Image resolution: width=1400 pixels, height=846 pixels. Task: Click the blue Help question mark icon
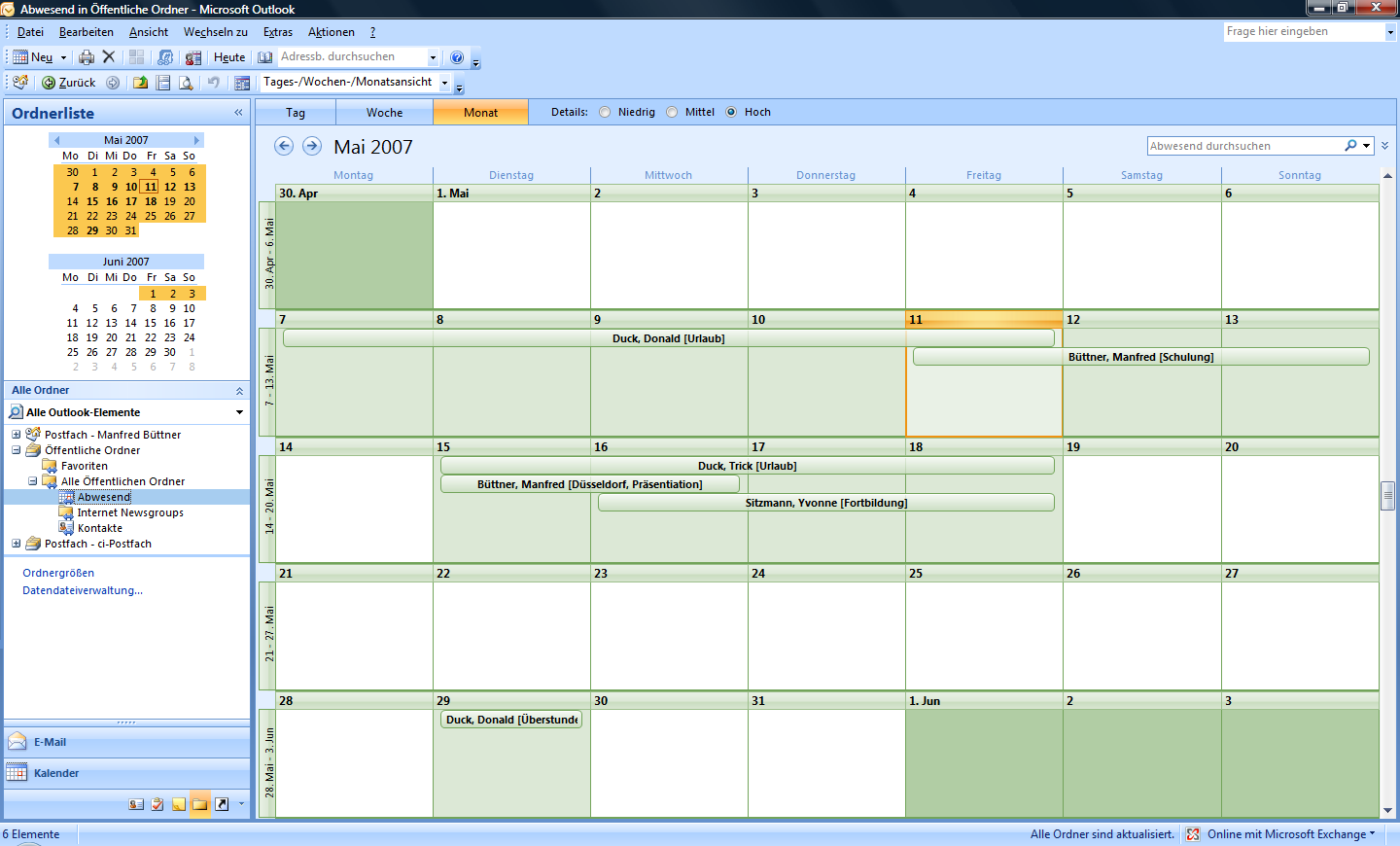click(457, 57)
